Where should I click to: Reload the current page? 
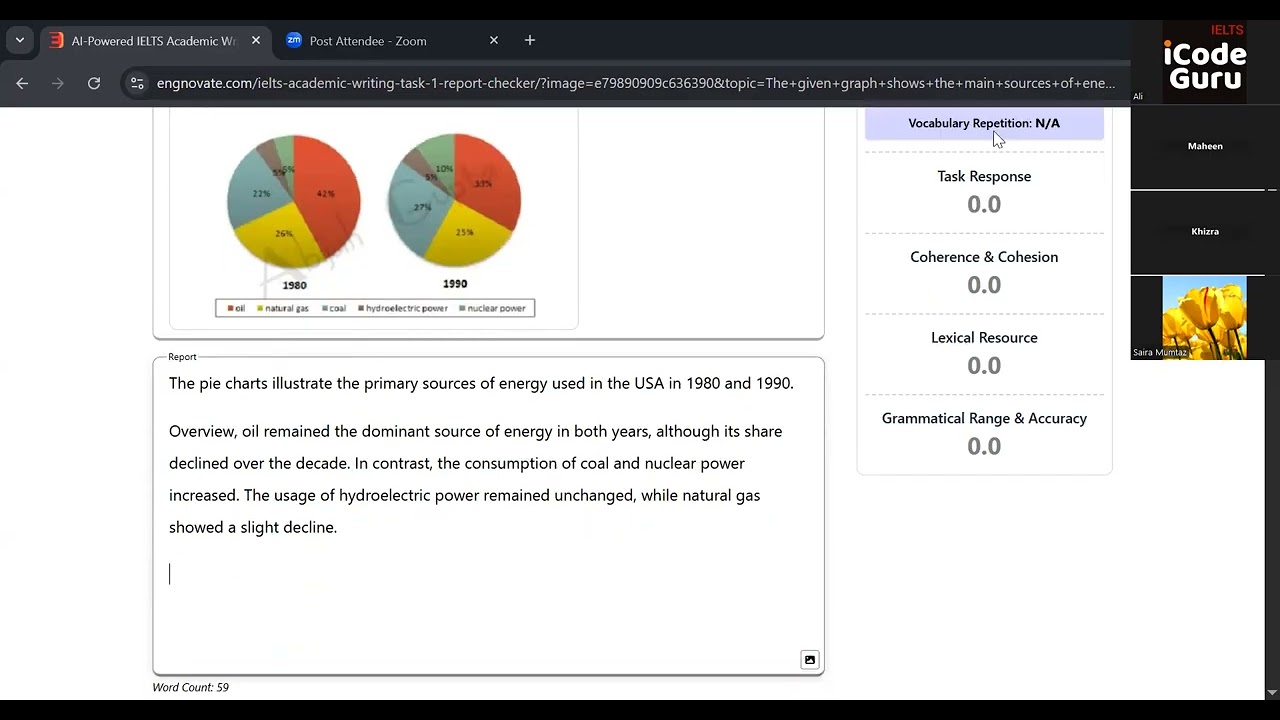point(94,83)
